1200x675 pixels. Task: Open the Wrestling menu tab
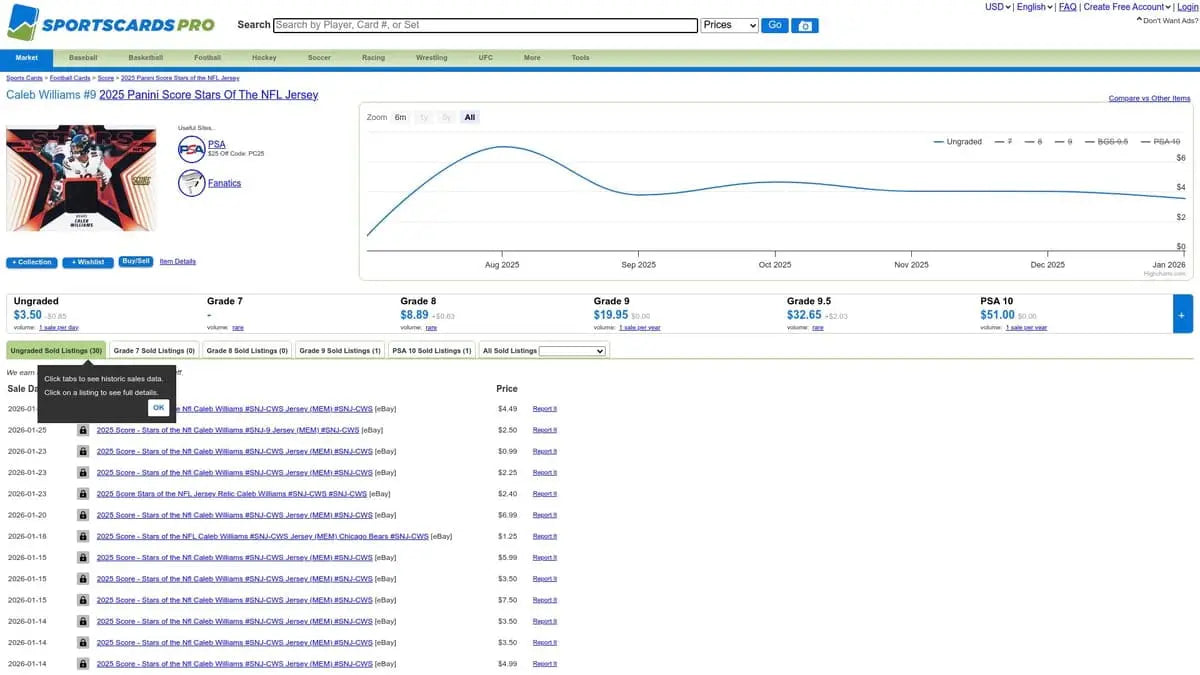[x=432, y=58]
